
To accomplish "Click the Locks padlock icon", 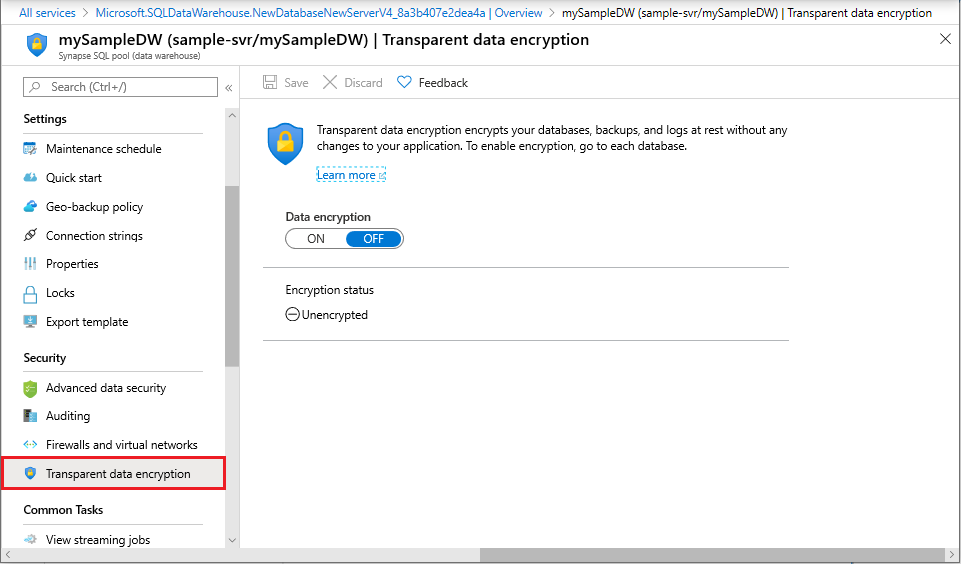I will click(30, 294).
